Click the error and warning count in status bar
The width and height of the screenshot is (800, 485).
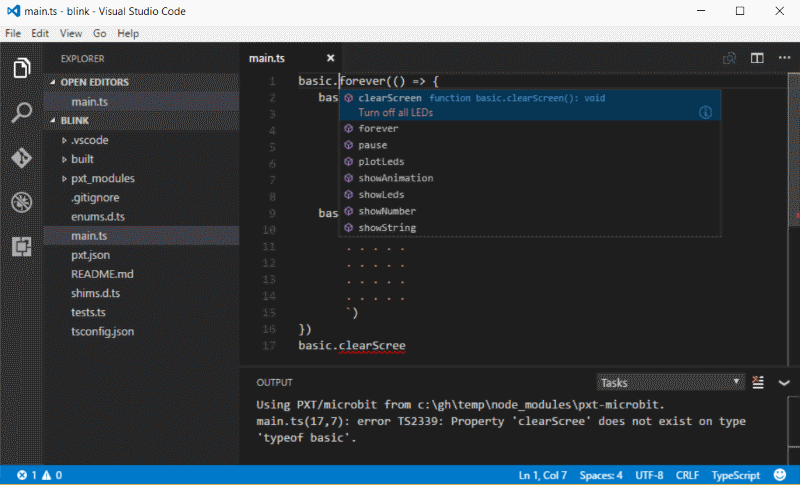pyautogui.click(x=39, y=475)
